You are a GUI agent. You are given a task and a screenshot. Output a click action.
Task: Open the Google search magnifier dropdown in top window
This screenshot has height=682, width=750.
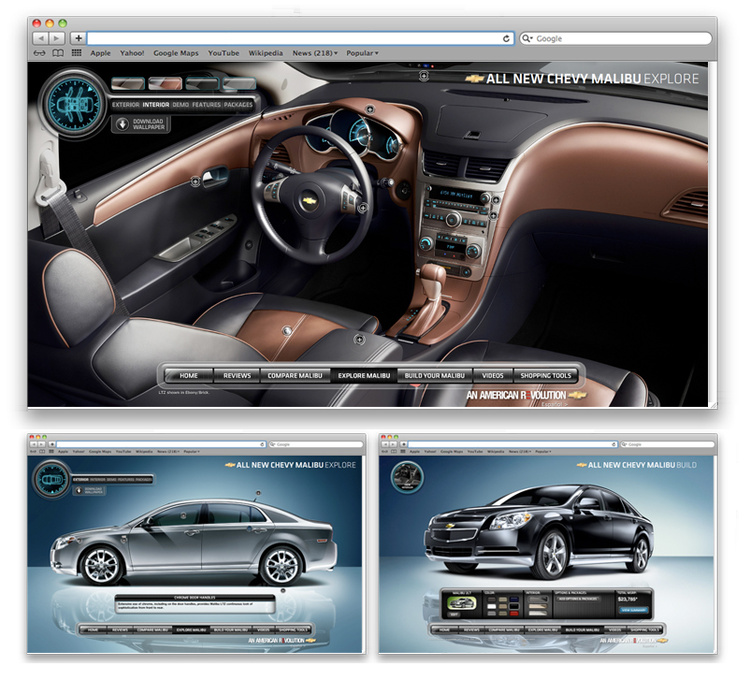pos(527,38)
